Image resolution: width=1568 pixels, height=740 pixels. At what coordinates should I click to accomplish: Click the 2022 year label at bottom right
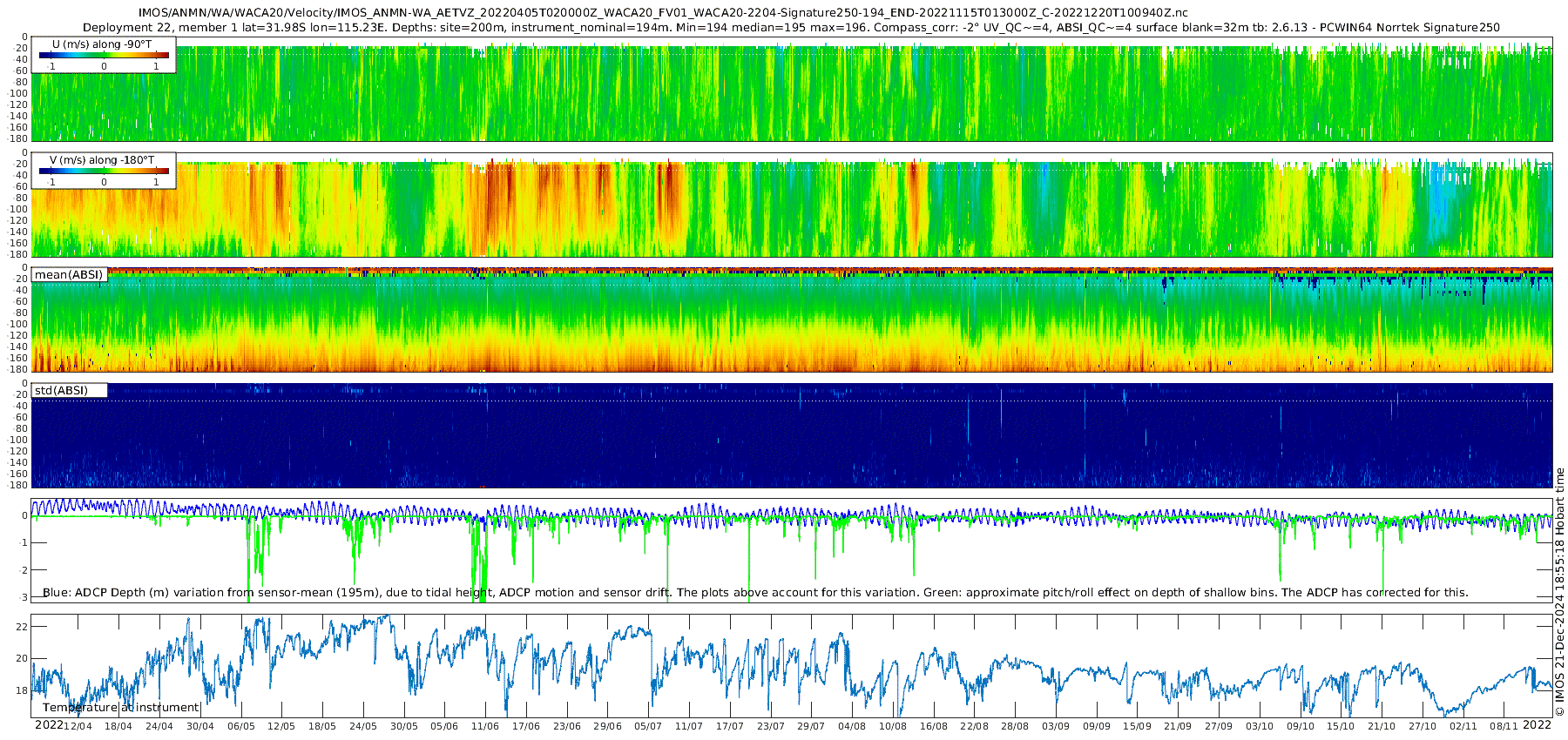1537,725
